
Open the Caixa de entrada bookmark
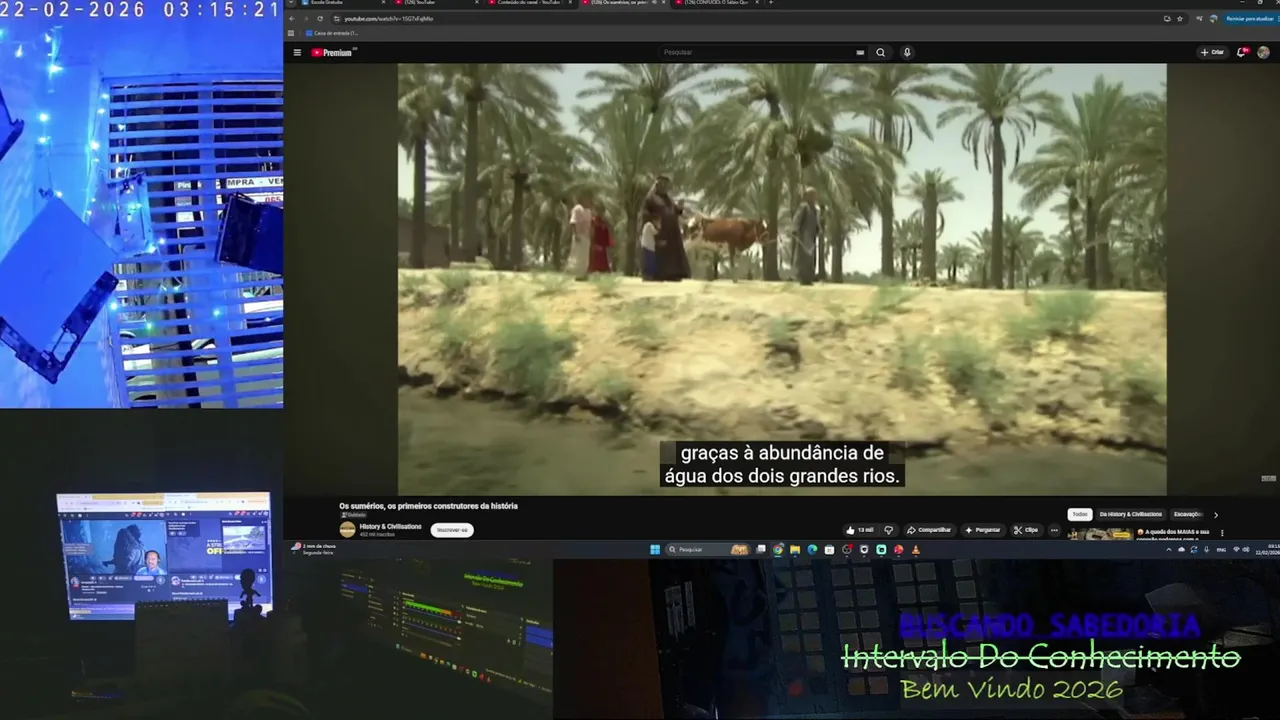[x=332, y=33]
